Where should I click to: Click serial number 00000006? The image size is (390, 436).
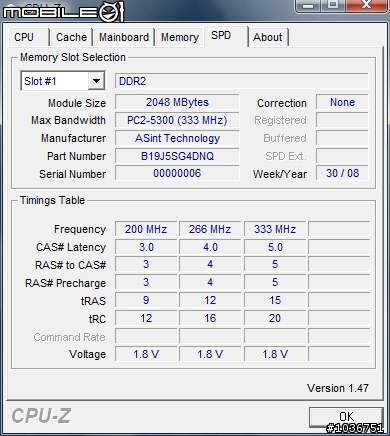(177, 173)
